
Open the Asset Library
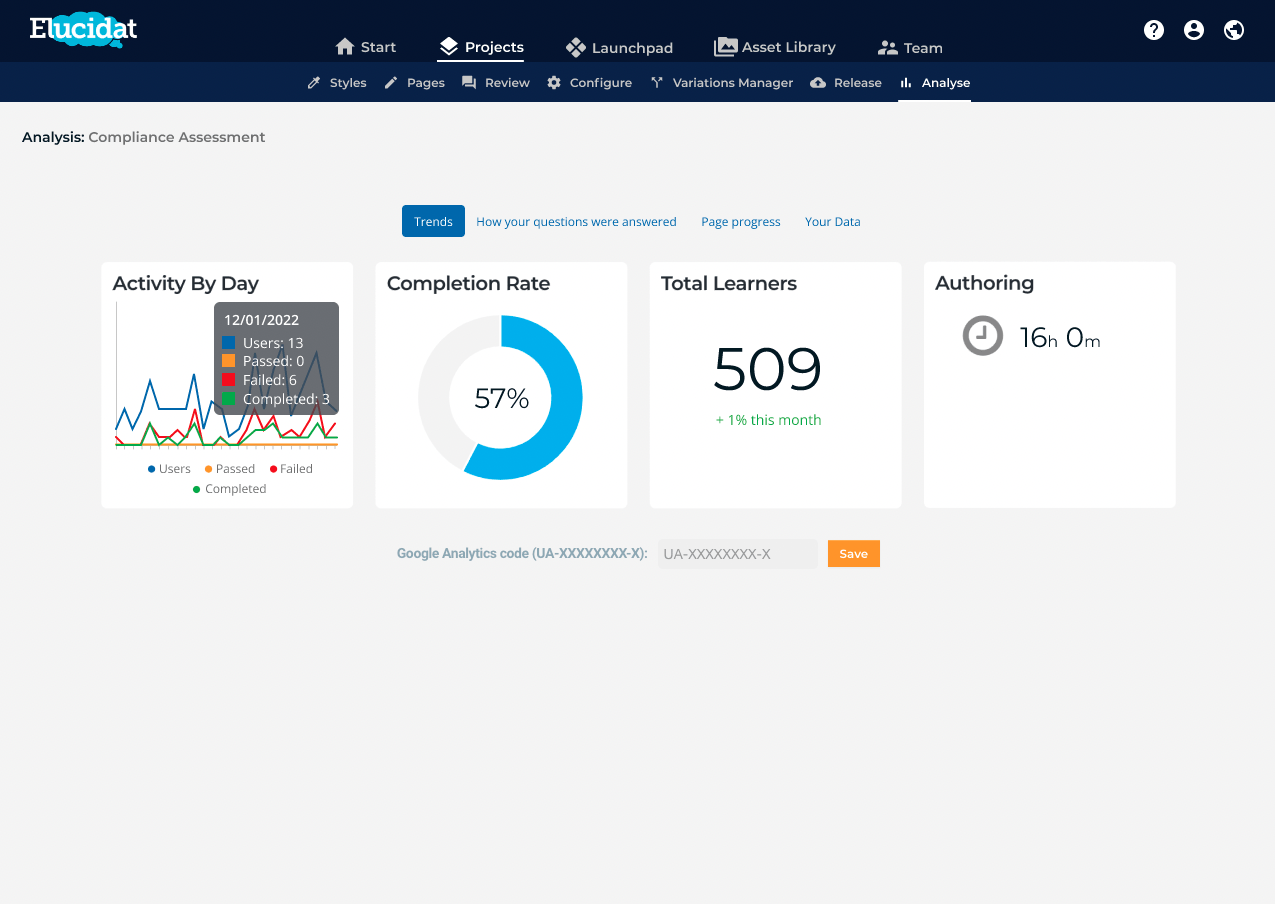[x=775, y=47]
